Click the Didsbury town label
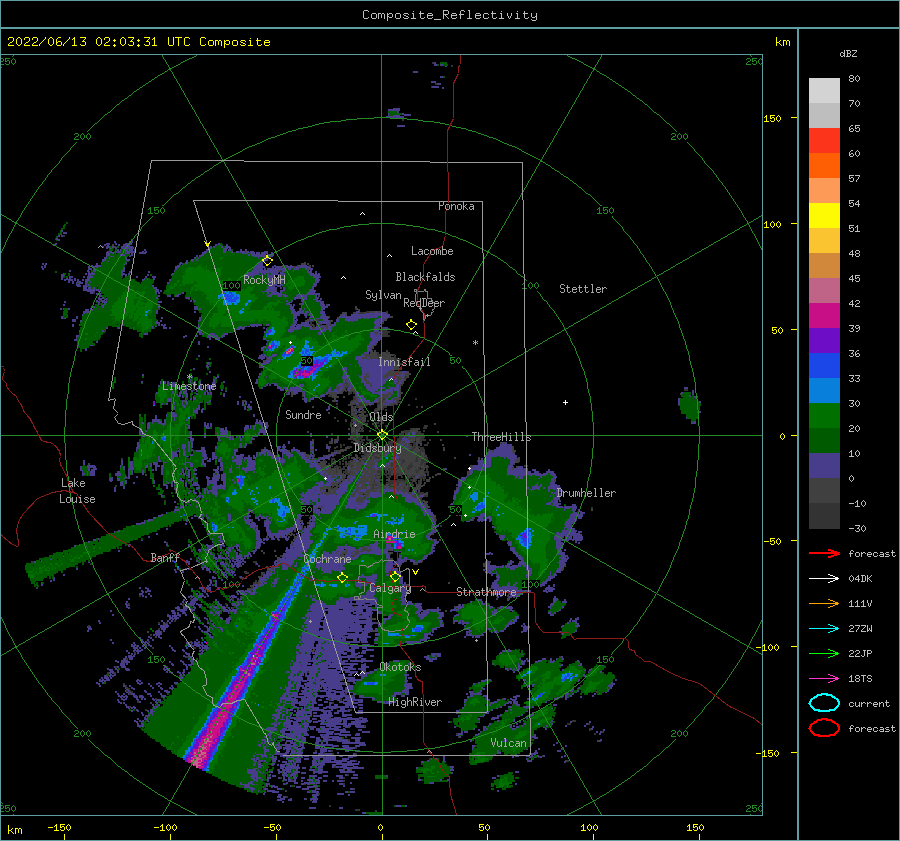The height and width of the screenshot is (841, 900). 377,448
